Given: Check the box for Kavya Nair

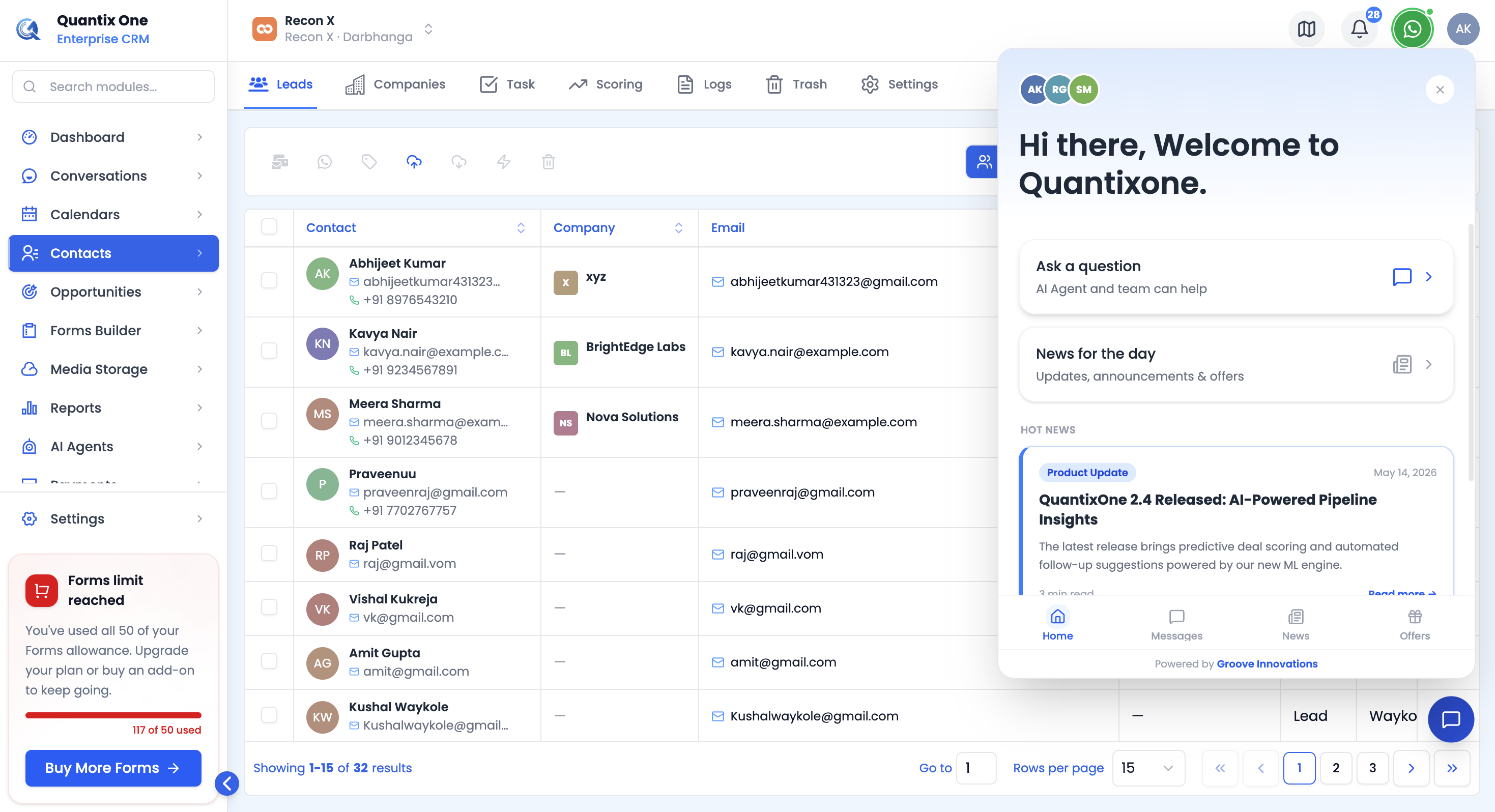Looking at the screenshot, I should [x=269, y=351].
